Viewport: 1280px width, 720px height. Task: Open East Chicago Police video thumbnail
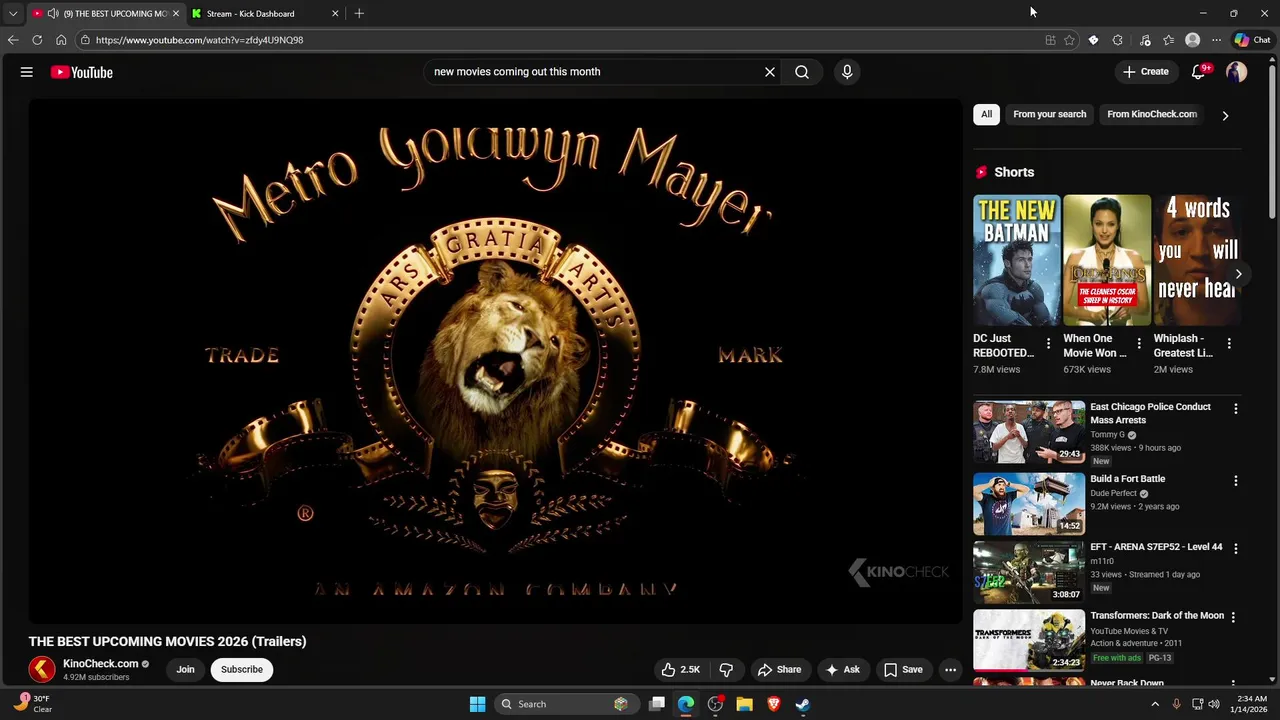click(x=1029, y=433)
